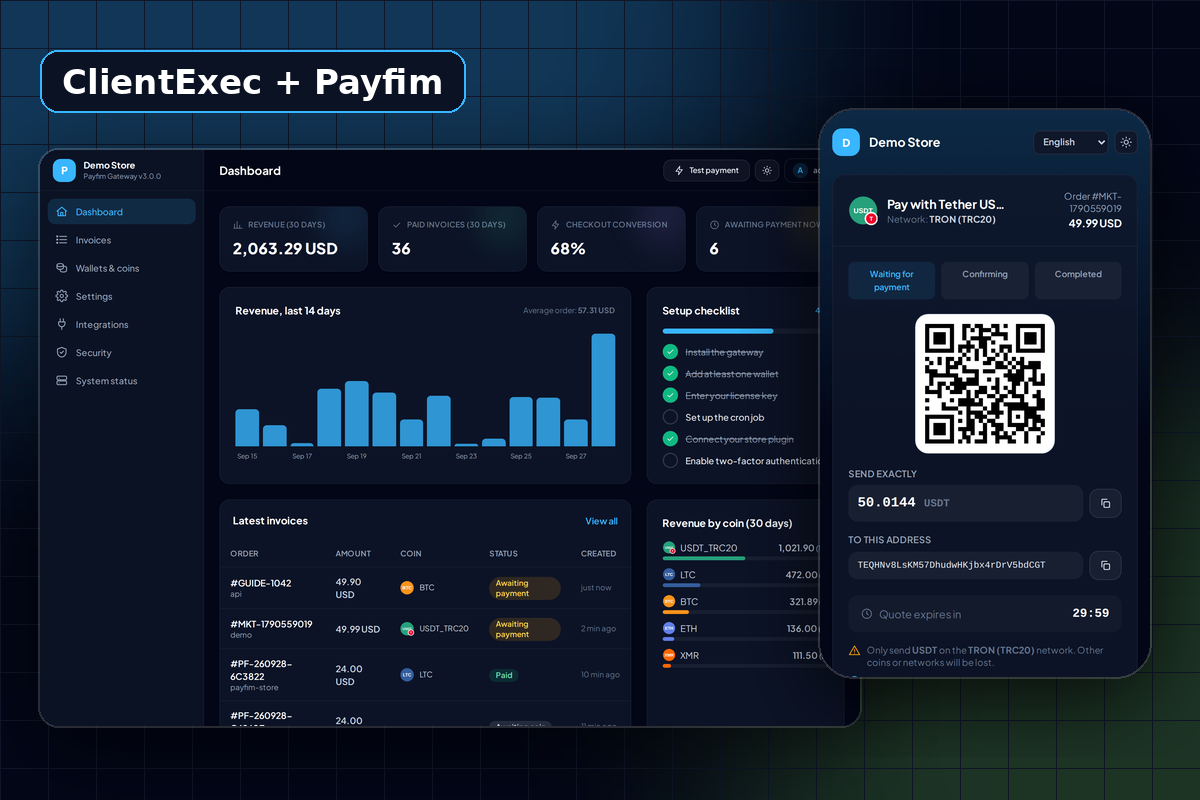Toggle Enter your license key item
The height and width of the screenshot is (800, 1200).
[670, 396]
